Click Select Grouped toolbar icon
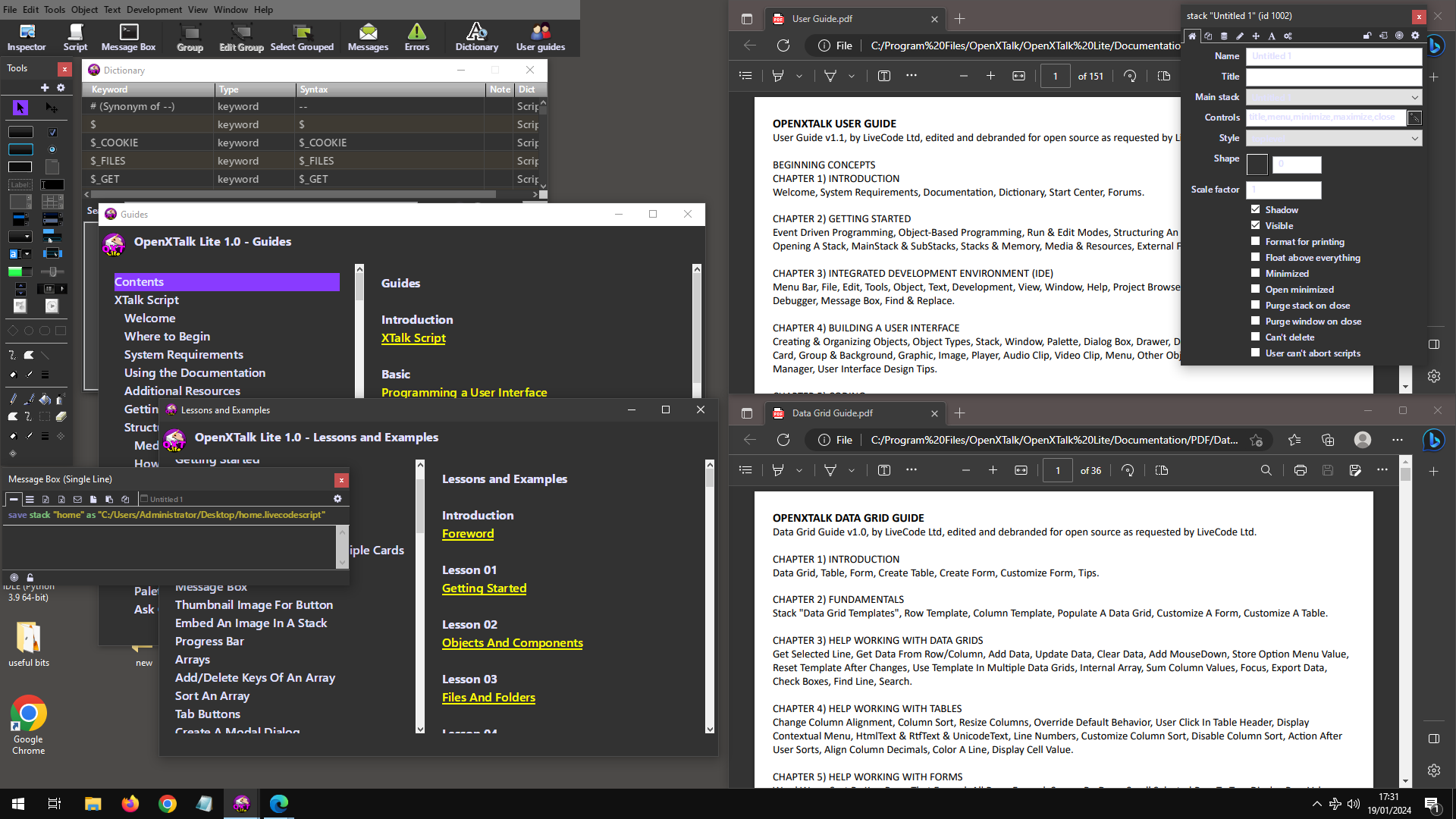This screenshot has height=819, width=1456. [x=302, y=37]
